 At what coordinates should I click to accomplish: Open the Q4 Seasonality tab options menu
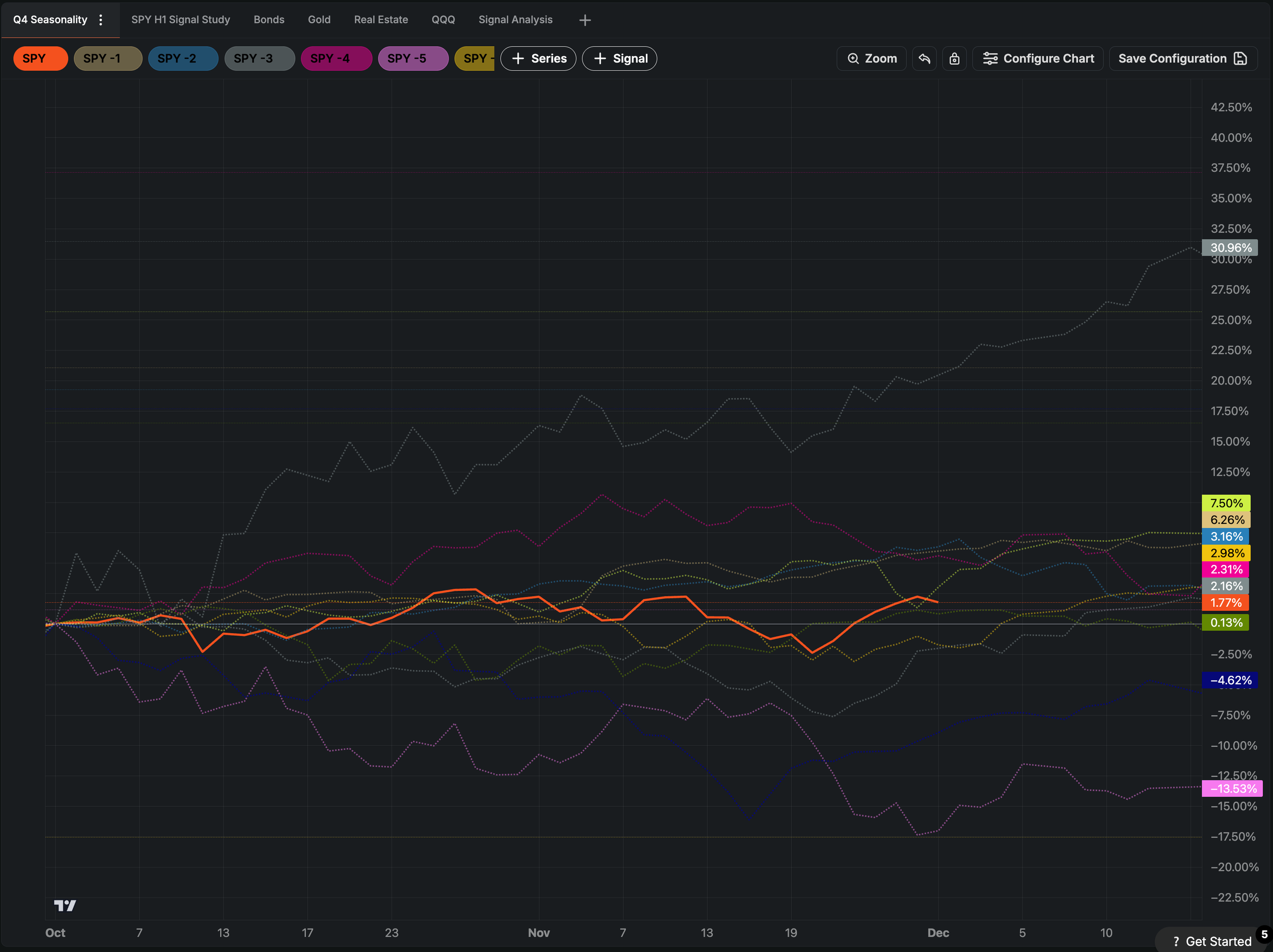[101, 19]
